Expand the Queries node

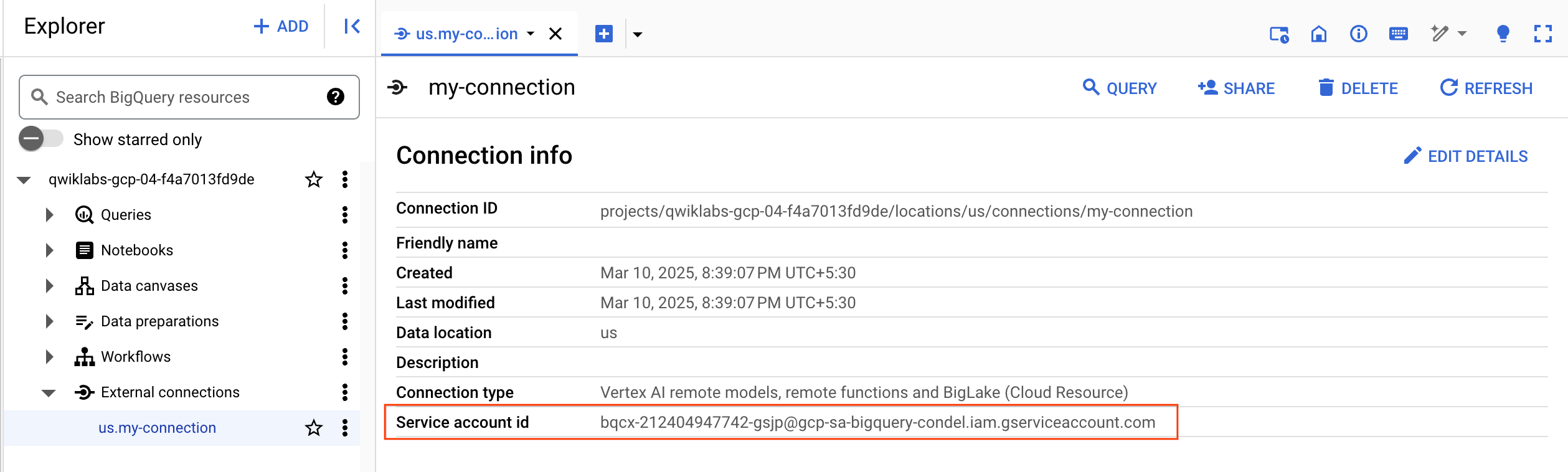pos(50,215)
